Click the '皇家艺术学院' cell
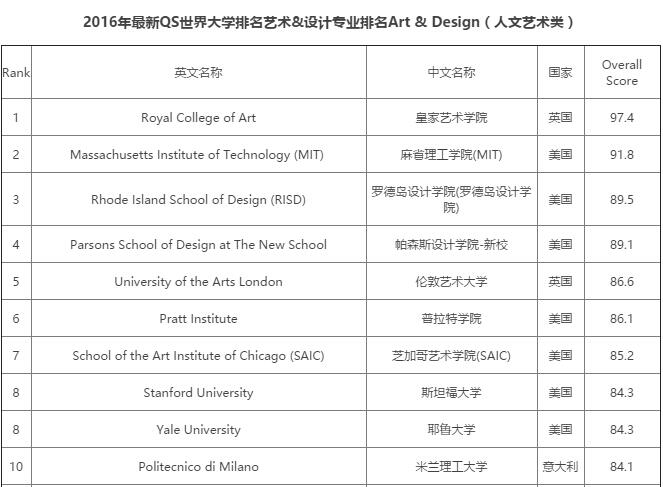The image size is (663, 487). pos(451,118)
